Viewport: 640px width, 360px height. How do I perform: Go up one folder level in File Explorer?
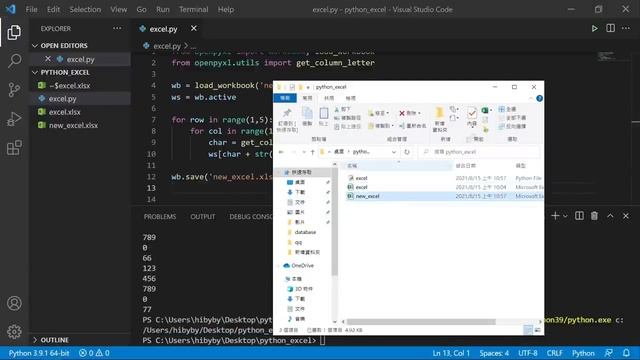click(313, 152)
